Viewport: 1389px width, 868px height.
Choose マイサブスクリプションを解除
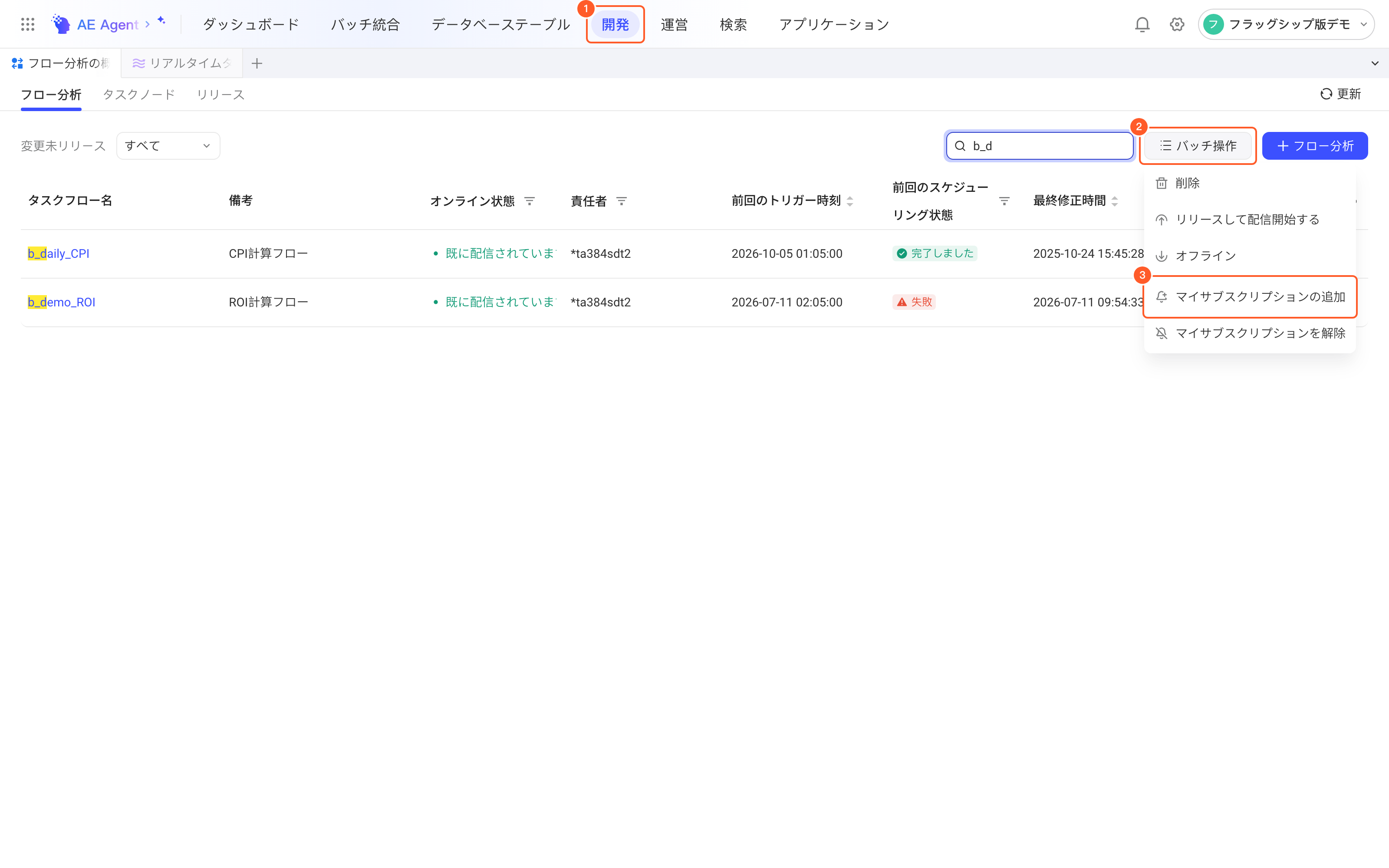(1250, 333)
